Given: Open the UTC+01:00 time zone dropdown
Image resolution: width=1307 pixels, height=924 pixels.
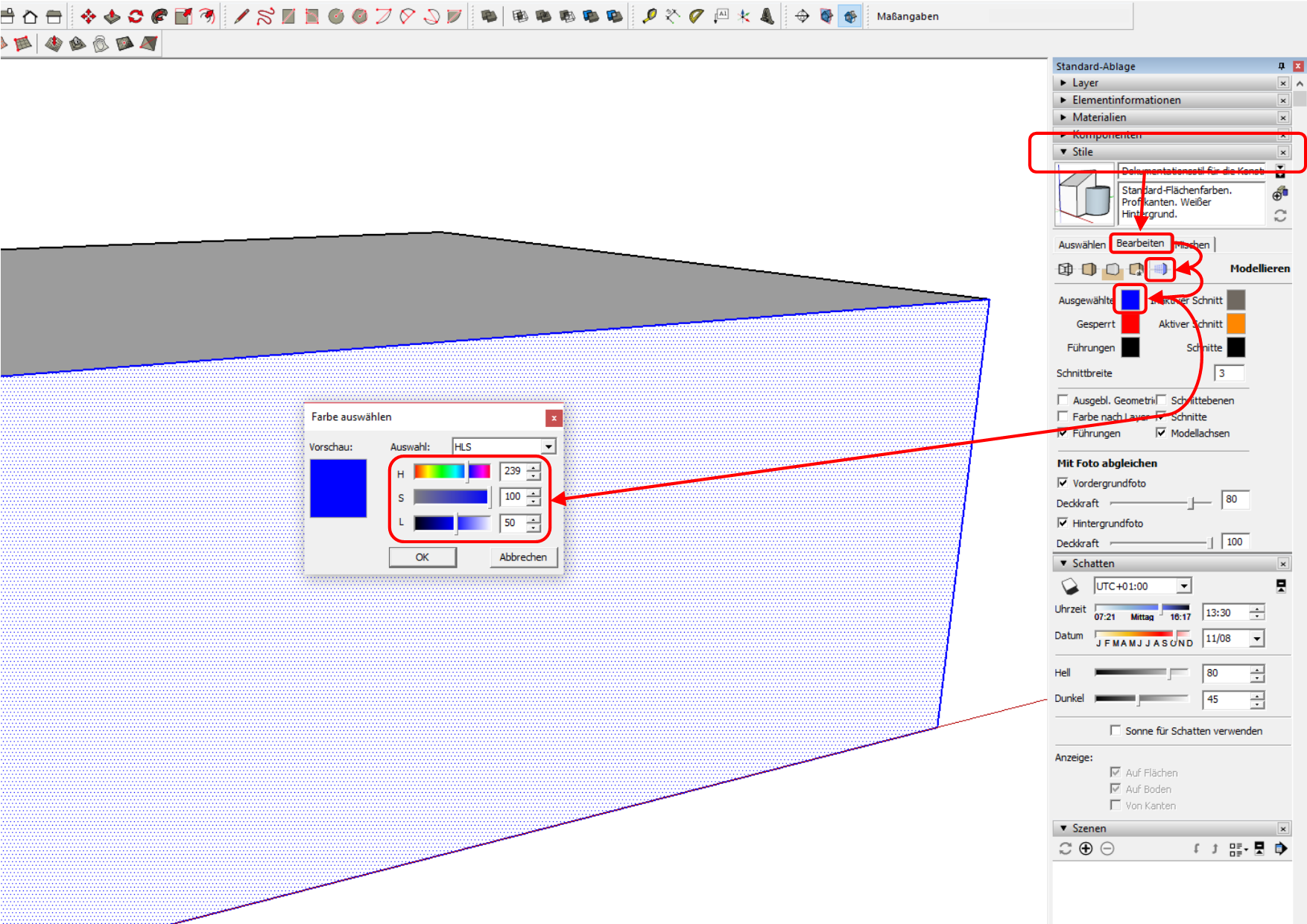Looking at the screenshot, I should (x=1184, y=586).
